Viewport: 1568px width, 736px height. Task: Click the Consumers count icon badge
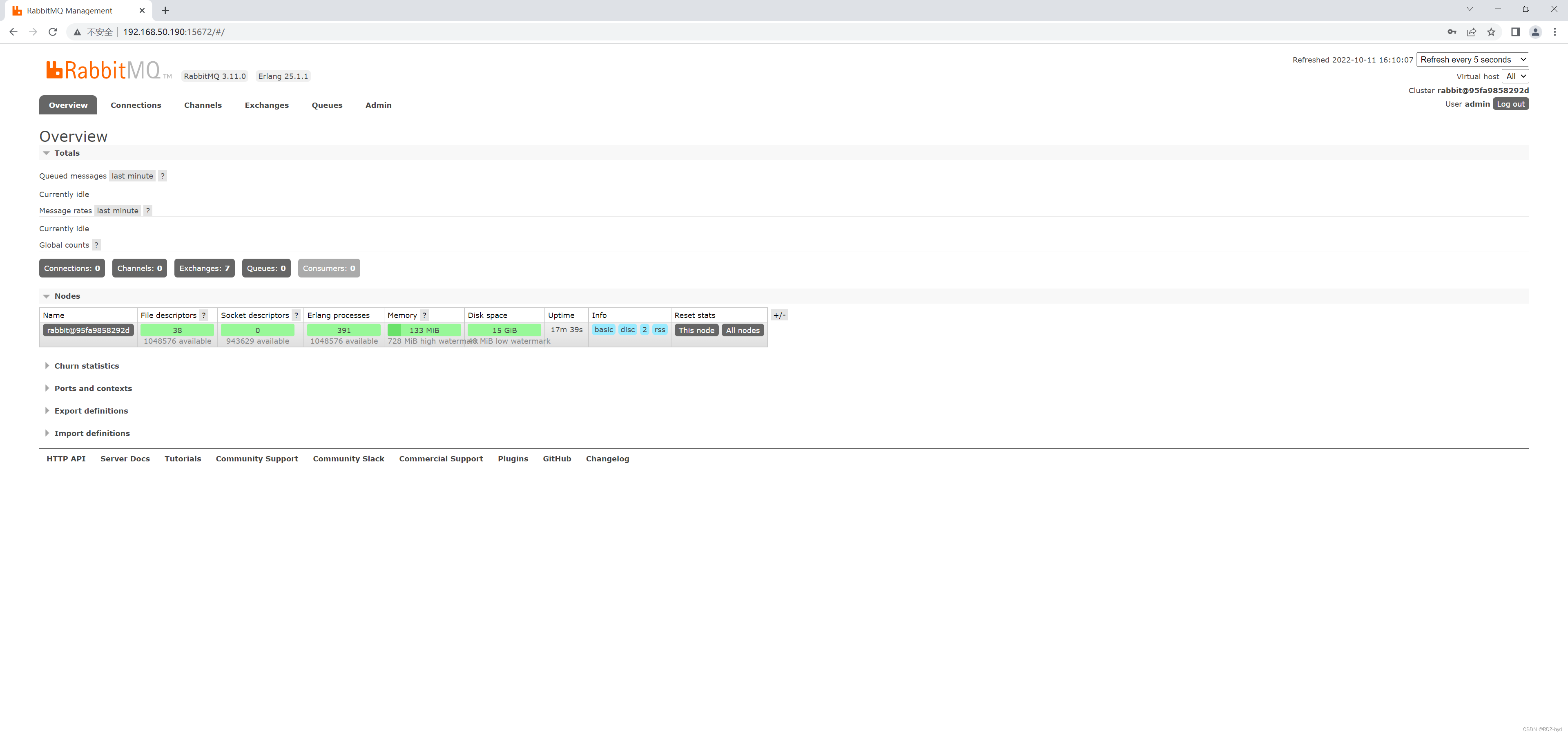pyautogui.click(x=329, y=268)
